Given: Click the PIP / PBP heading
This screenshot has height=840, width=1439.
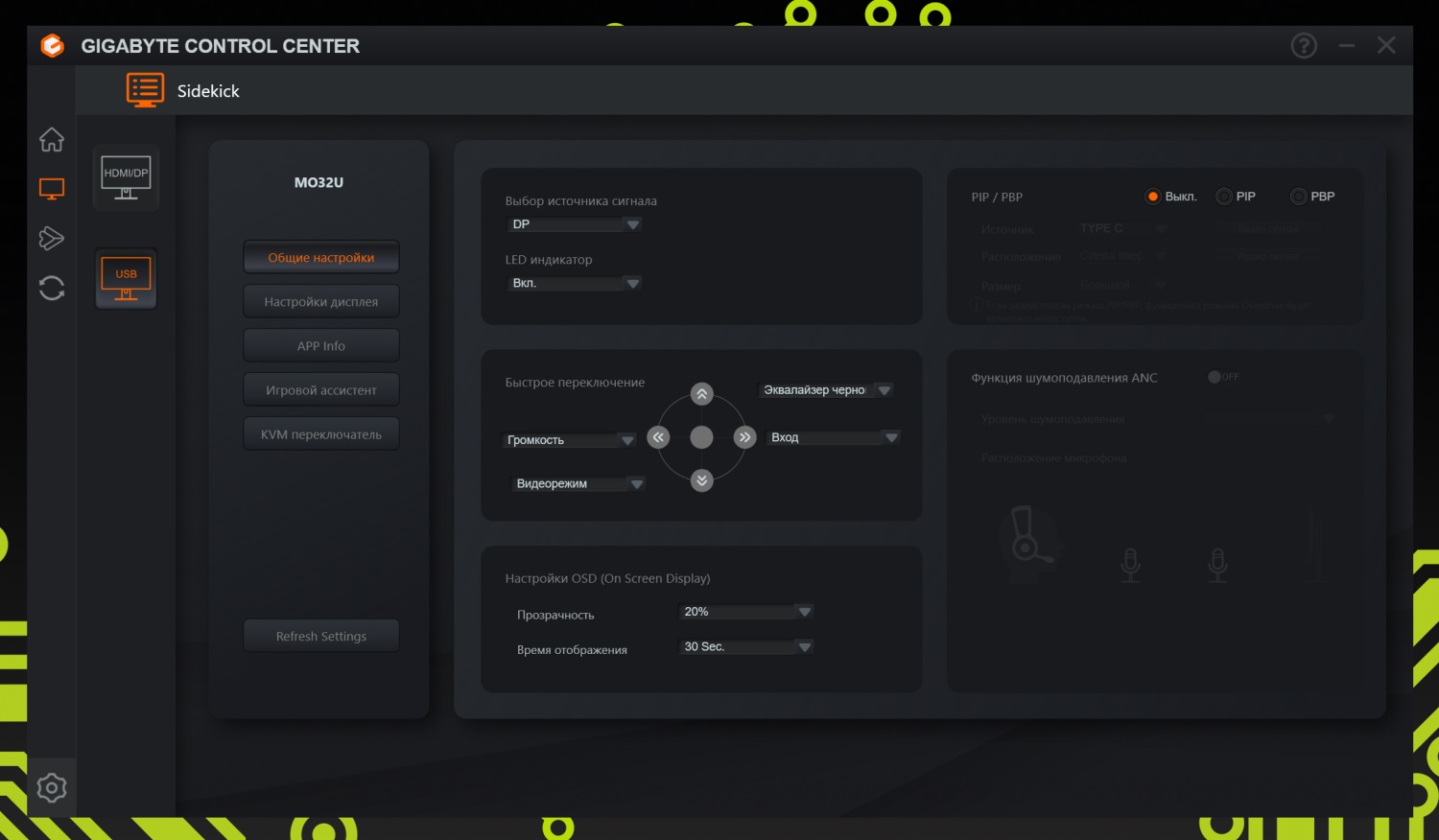Looking at the screenshot, I should 997,197.
